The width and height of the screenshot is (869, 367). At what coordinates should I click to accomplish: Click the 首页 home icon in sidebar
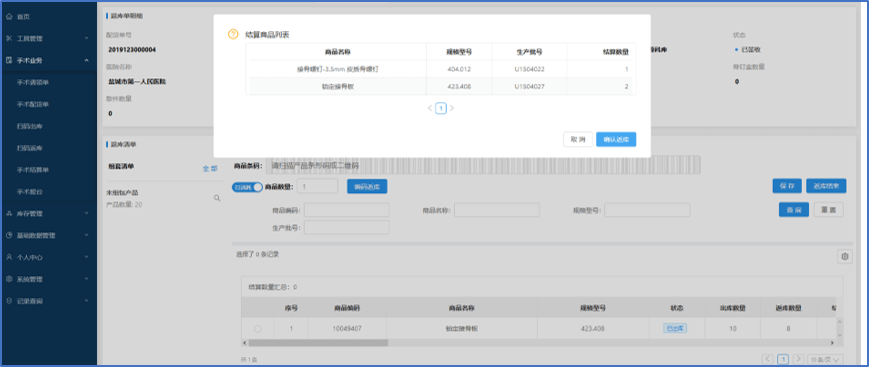[x=9, y=17]
